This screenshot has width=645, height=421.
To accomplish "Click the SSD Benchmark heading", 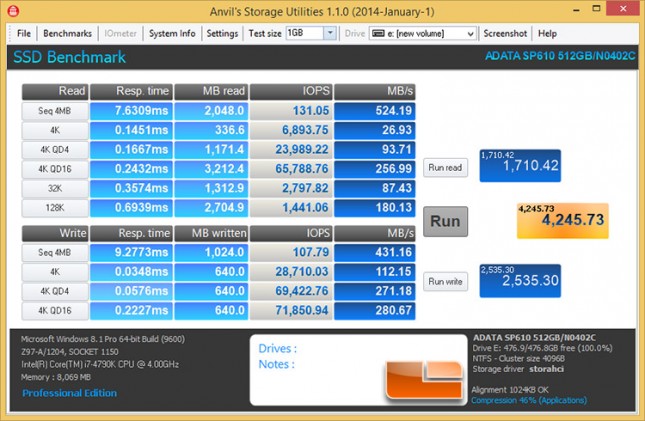I will 70,57.
